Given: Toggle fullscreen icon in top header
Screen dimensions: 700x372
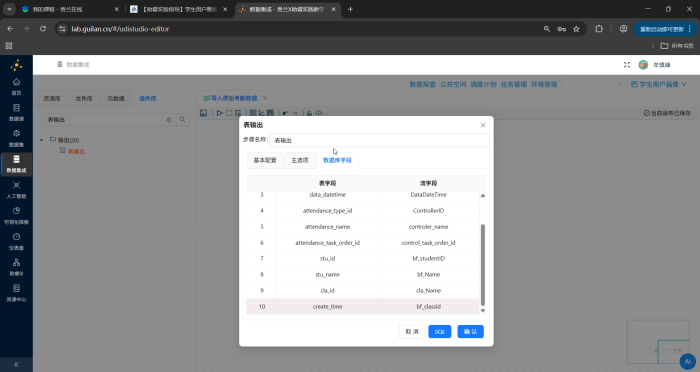Looking at the screenshot, I should click(627, 65).
